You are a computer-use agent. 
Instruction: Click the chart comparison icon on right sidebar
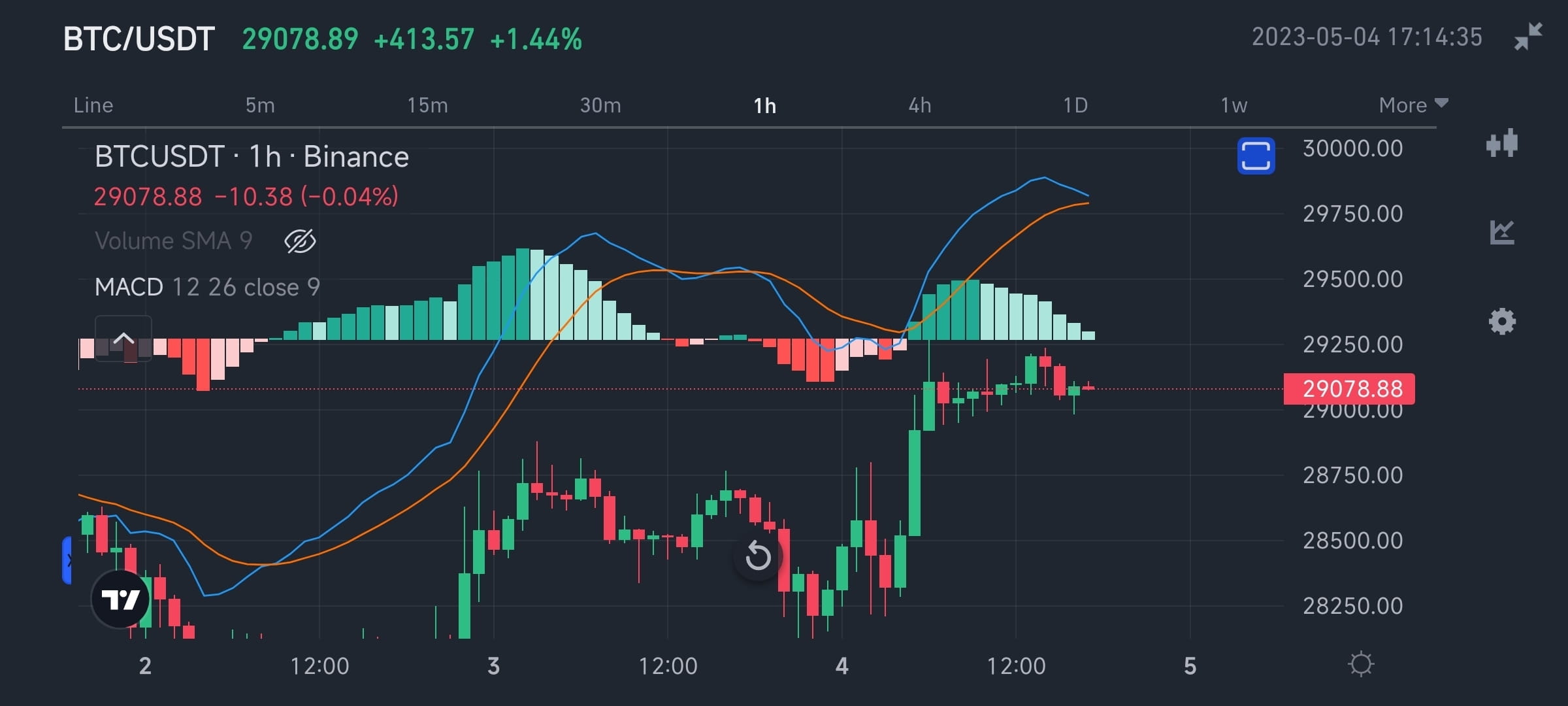(1502, 233)
